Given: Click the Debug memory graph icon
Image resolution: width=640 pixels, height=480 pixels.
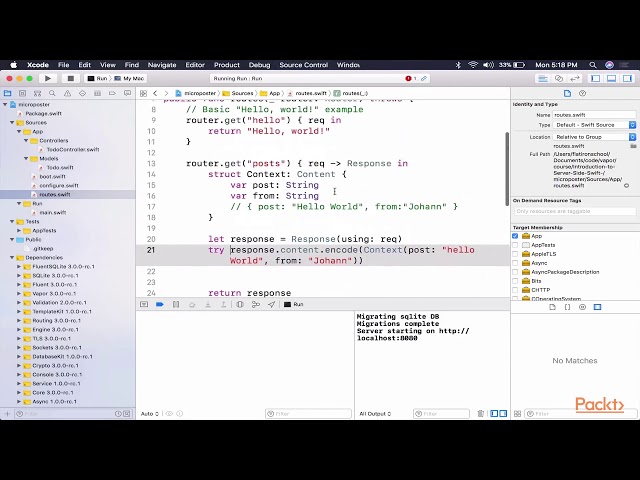Looking at the screenshot, I should coord(256,304).
